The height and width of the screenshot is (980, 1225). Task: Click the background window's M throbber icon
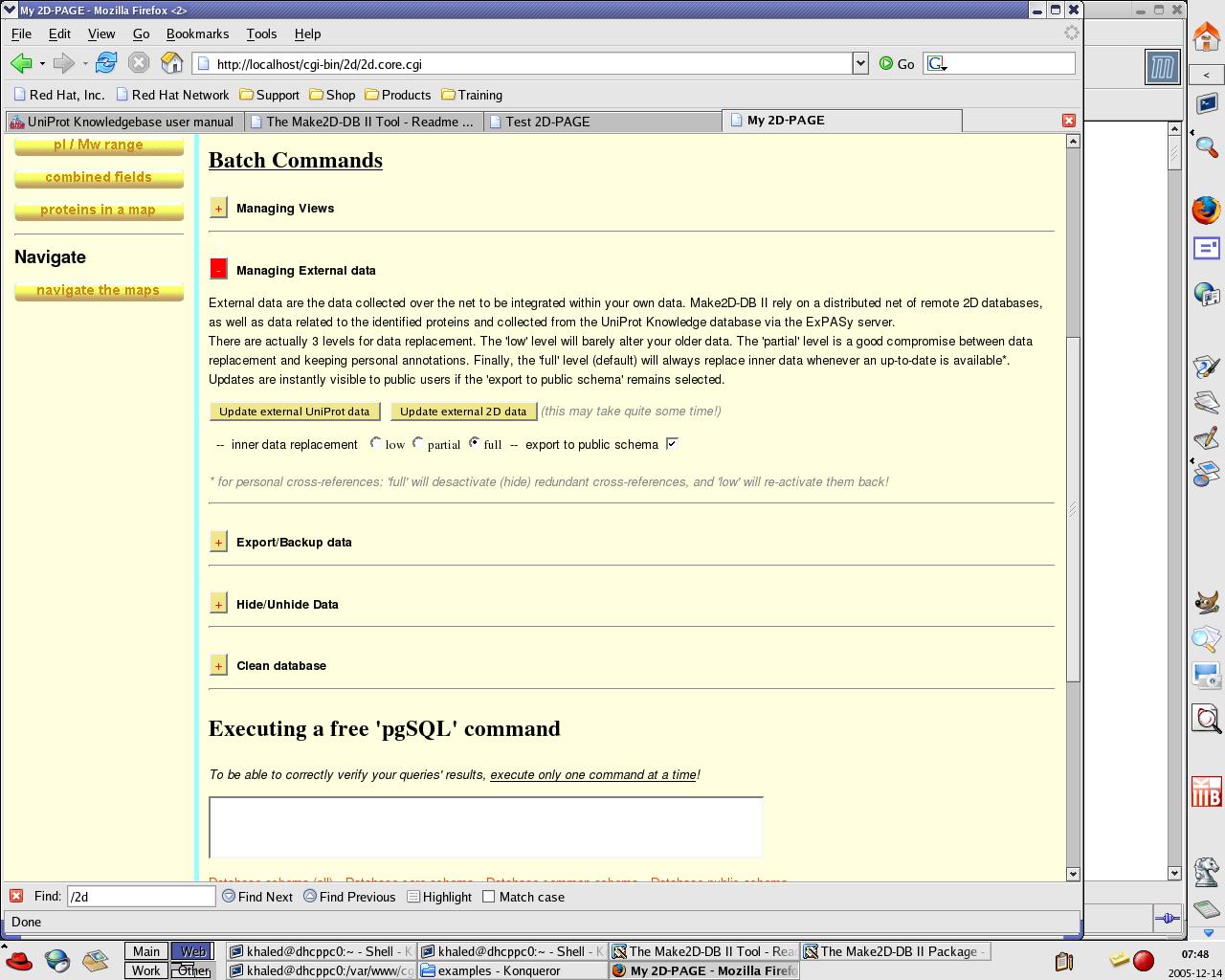(x=1163, y=67)
